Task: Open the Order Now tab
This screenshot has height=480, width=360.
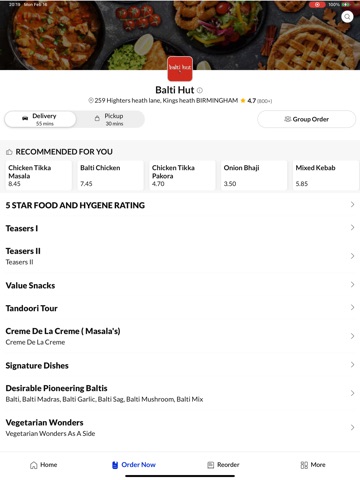Action: (x=134, y=465)
